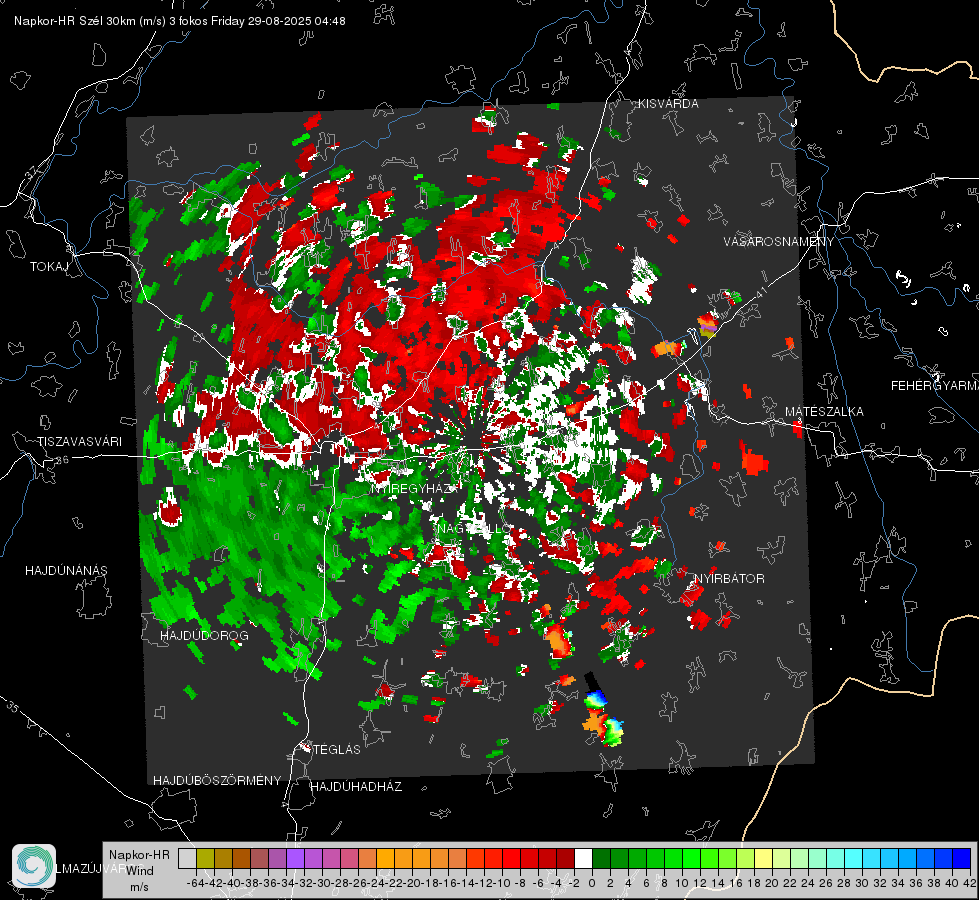Viewport: 979px width, 900px height.
Task: Click the -64 legend scale value
Action: click(x=196, y=883)
